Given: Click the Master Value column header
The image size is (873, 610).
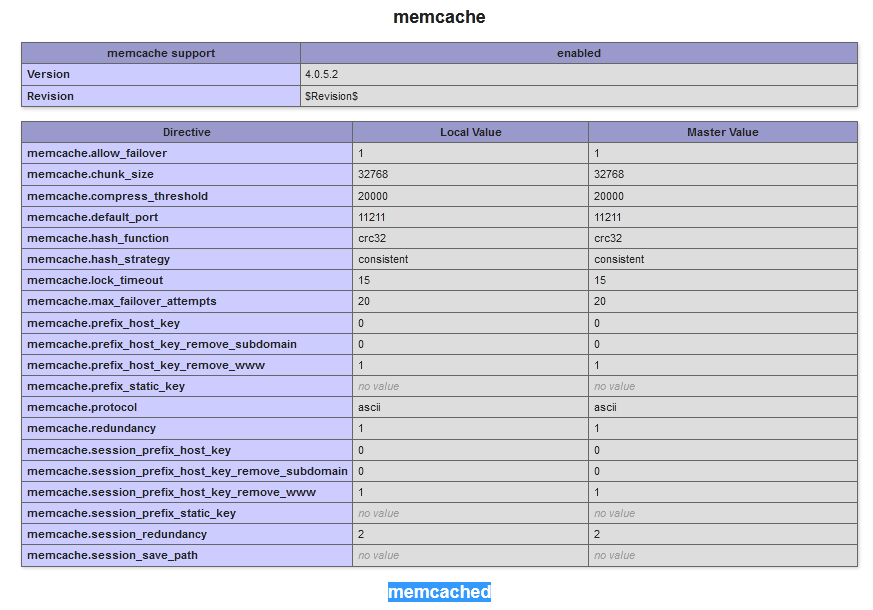Looking at the screenshot, I should (x=723, y=132).
